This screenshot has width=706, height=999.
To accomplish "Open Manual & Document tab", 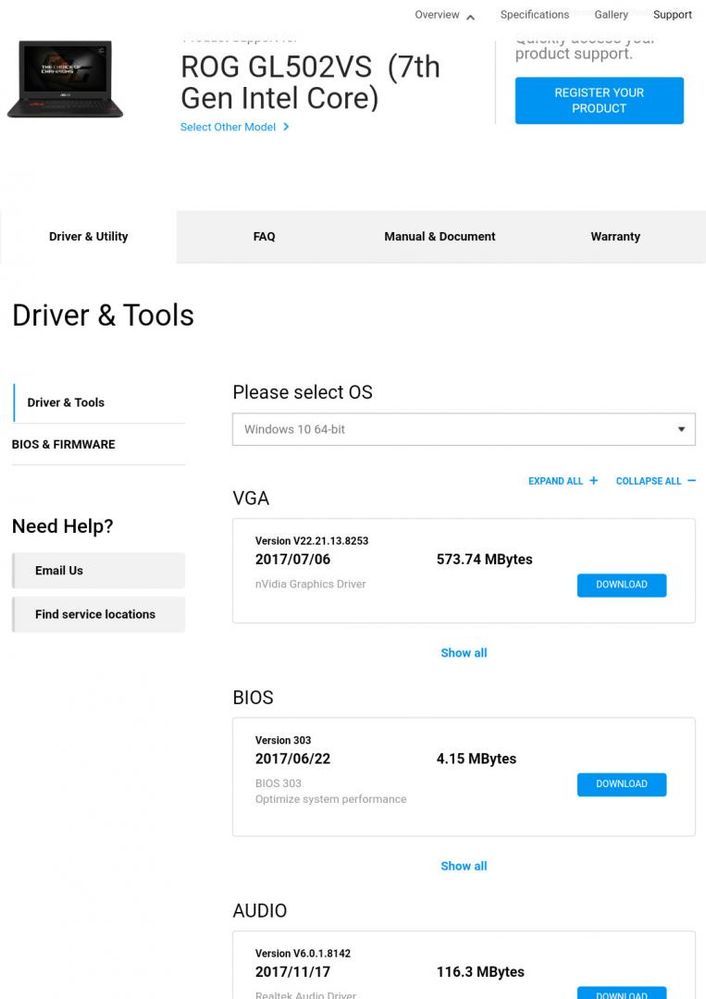I will tap(440, 236).
